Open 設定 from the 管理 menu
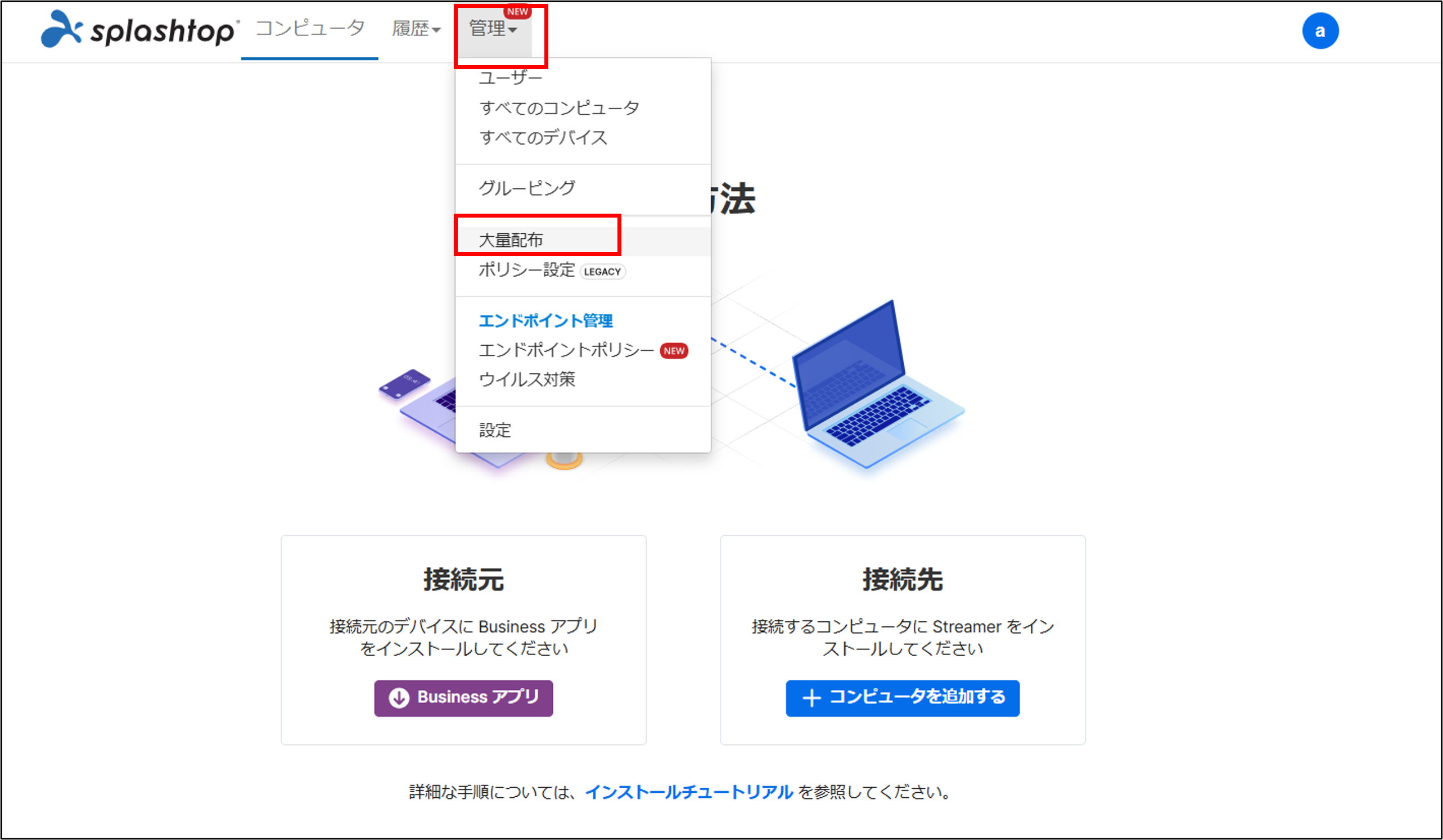1443x840 pixels. point(495,430)
